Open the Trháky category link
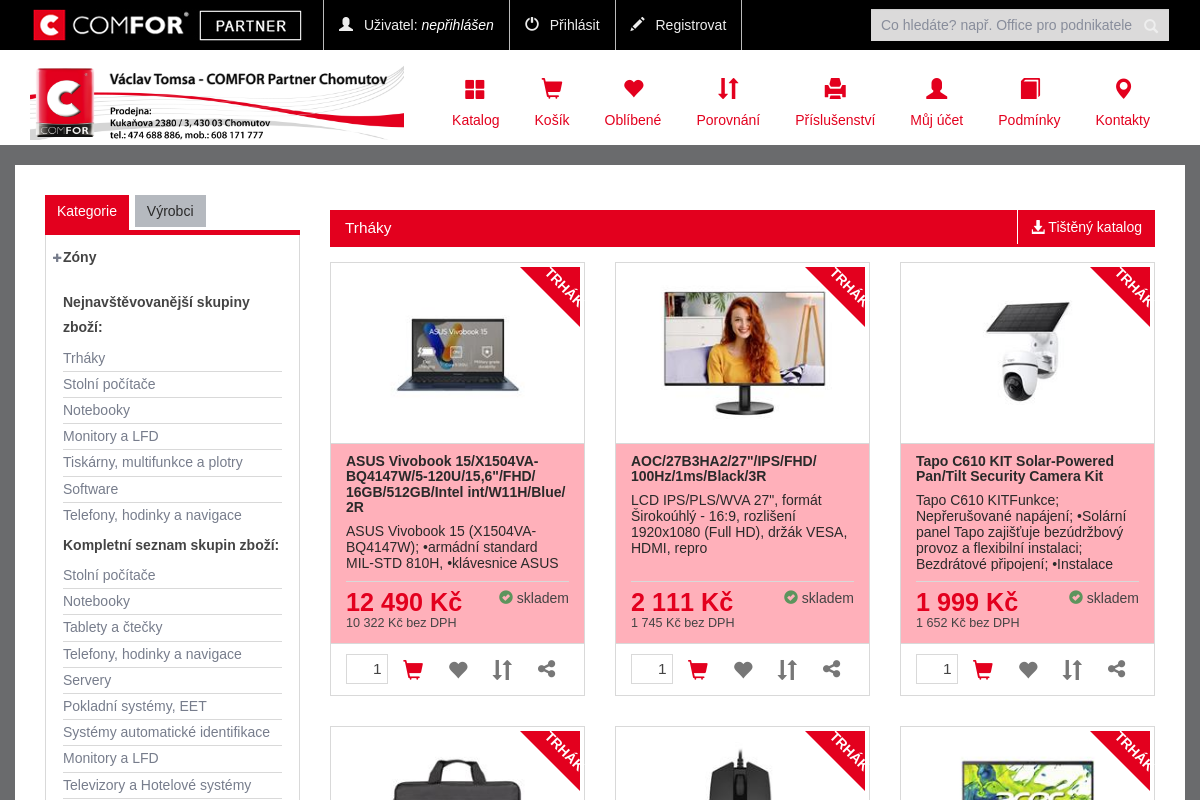Viewport: 1200px width, 800px height. point(84,358)
